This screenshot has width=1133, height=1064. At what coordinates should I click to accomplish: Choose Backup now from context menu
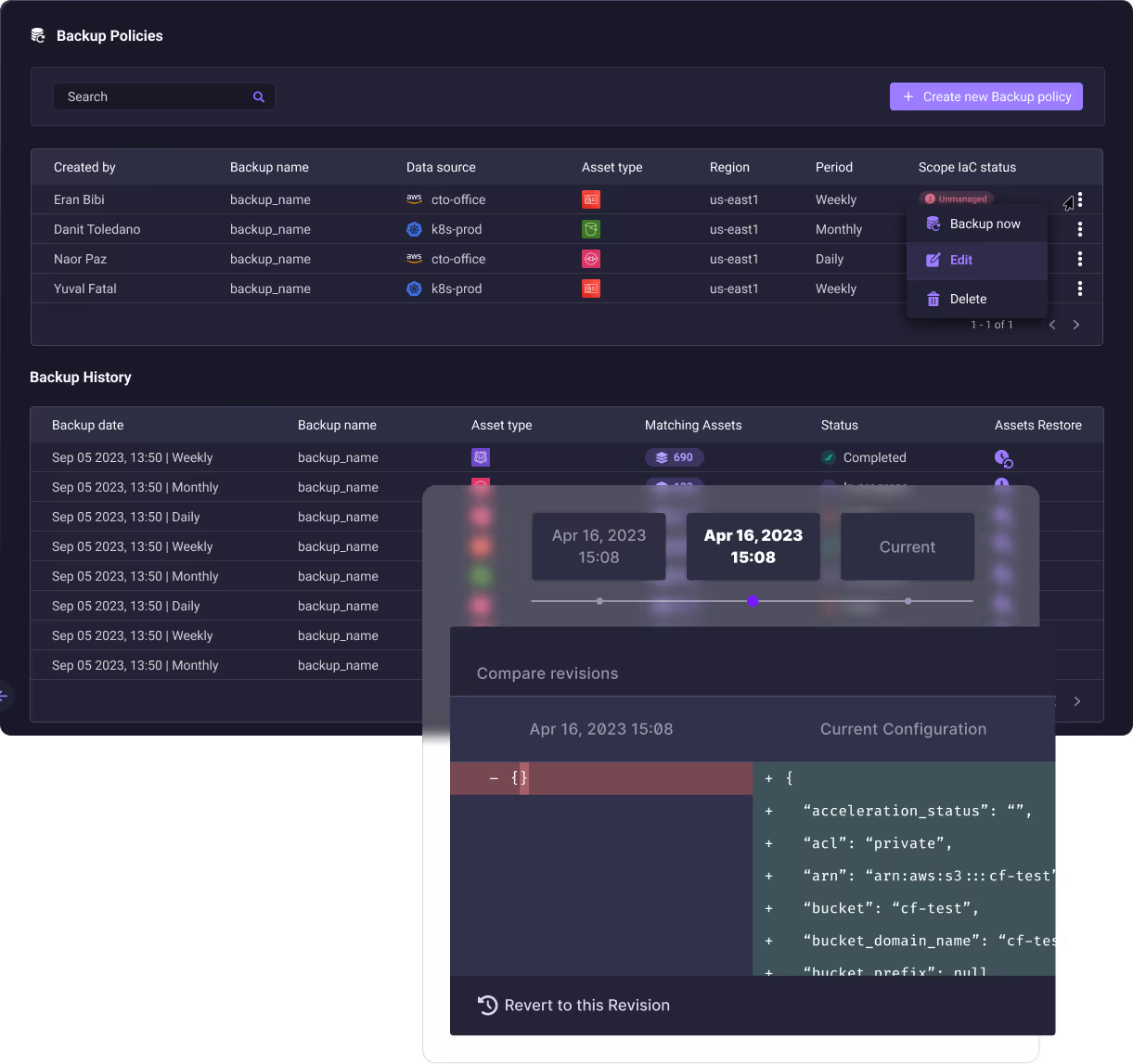(977, 224)
